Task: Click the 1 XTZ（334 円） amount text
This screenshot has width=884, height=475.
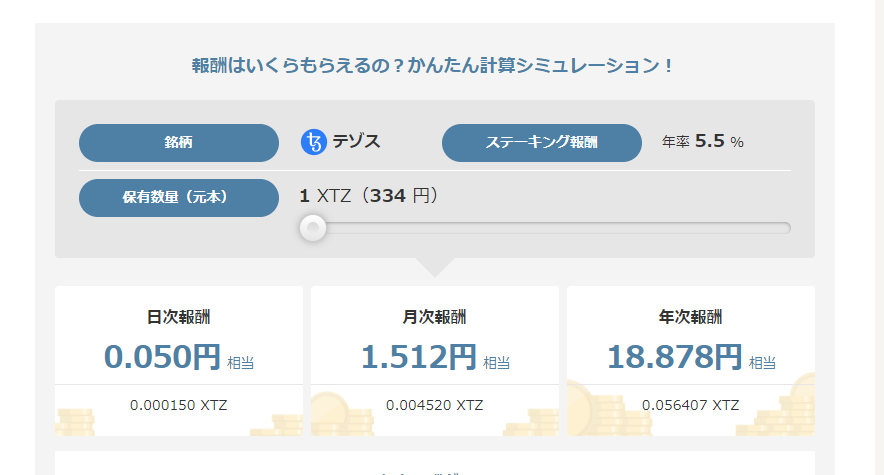Action: pyautogui.click(x=369, y=196)
